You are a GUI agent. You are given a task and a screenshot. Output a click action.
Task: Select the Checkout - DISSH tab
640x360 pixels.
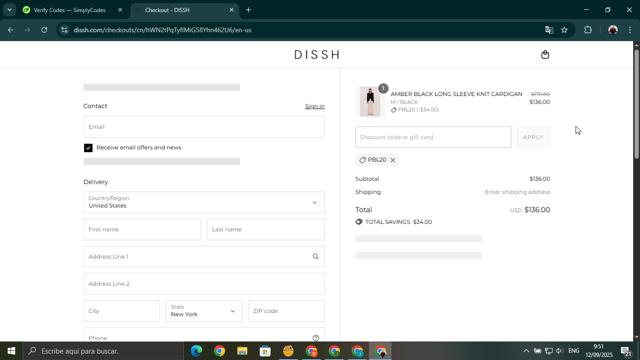point(167,10)
